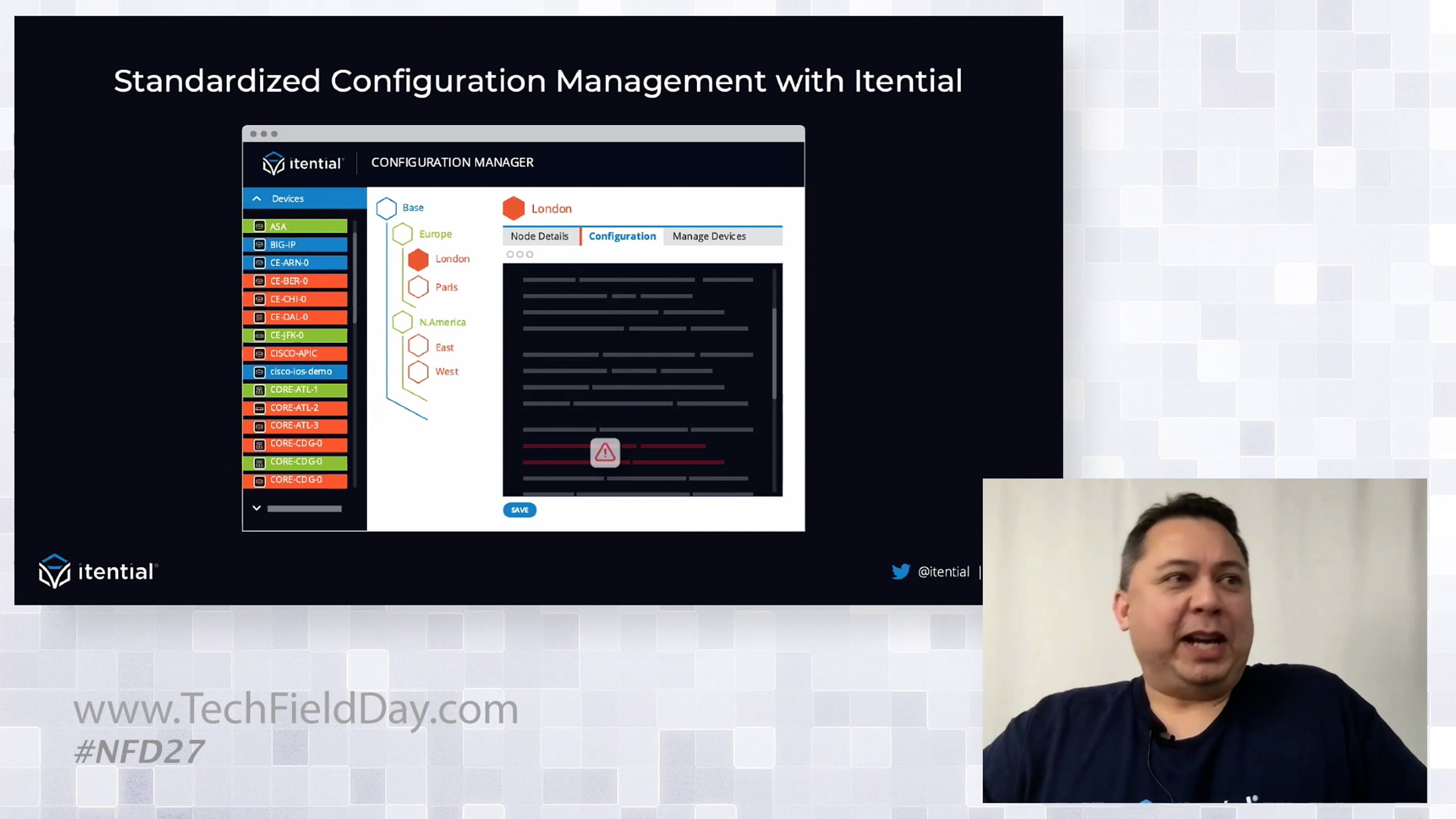Click the CE-JFK-0 device icon

[260, 335]
